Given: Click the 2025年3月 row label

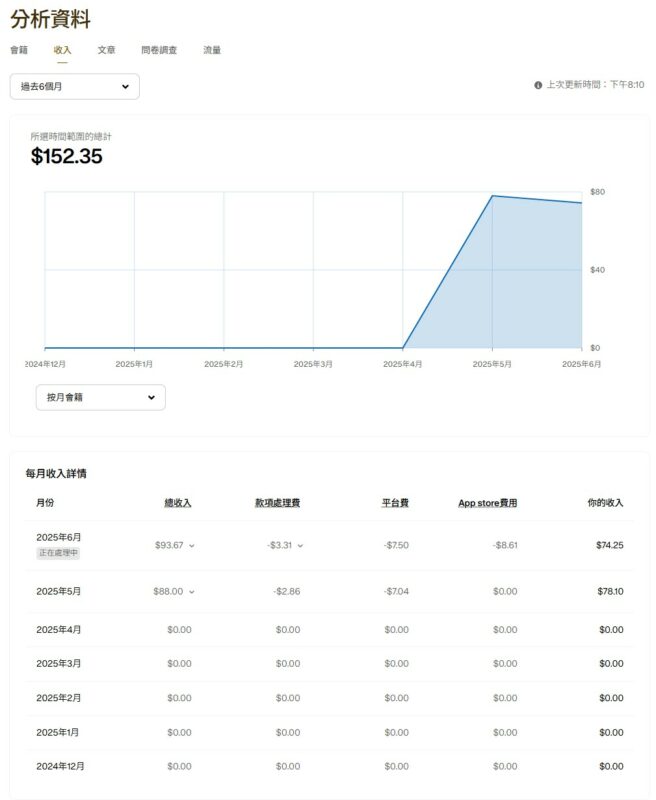Looking at the screenshot, I should point(58,663).
